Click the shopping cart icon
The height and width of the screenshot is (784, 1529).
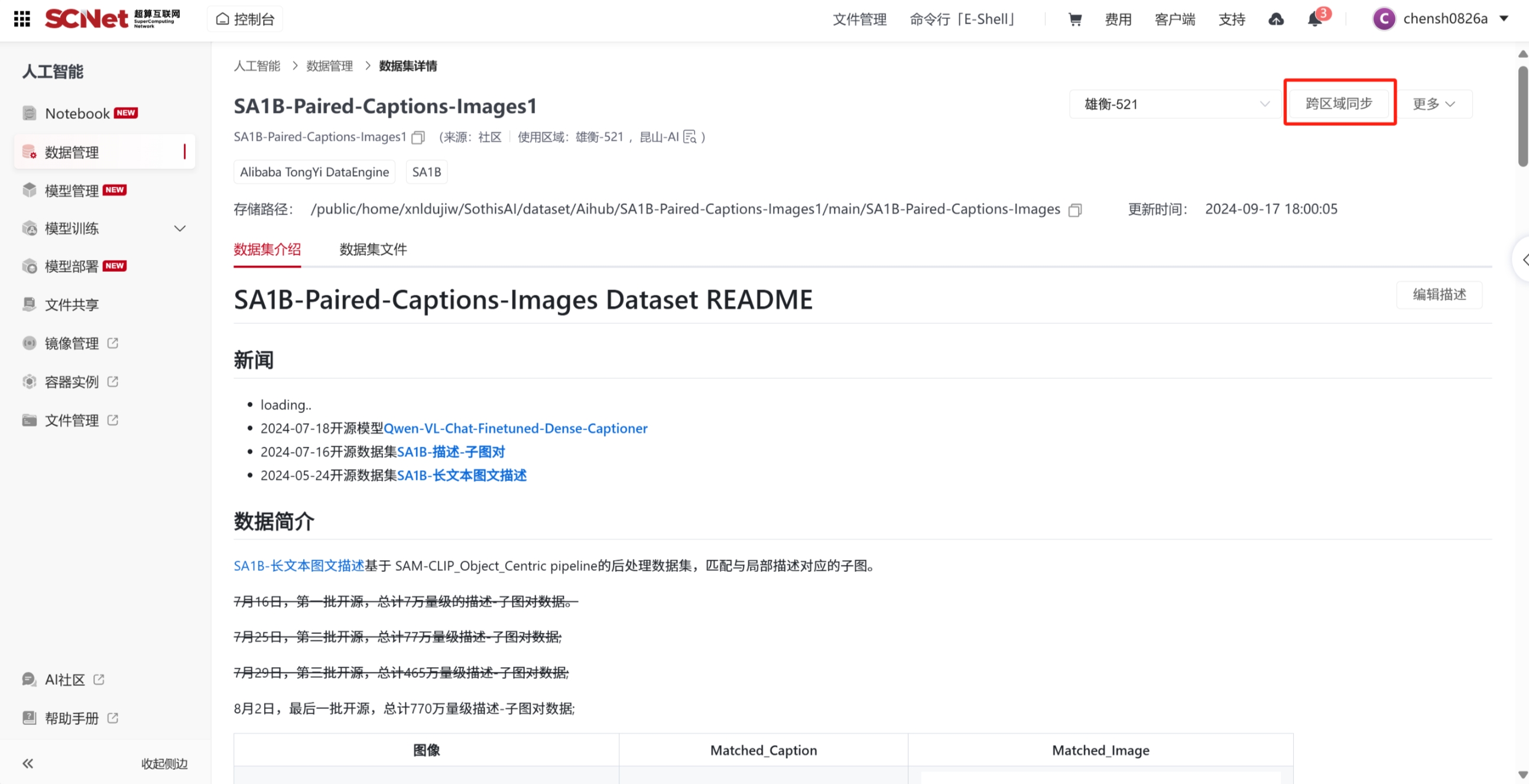click(1075, 19)
